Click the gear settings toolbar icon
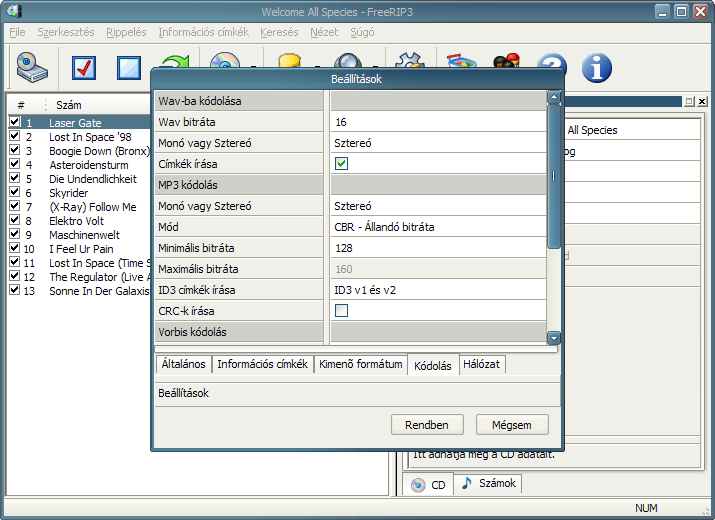Screen dimensions: 715x520 click(409, 60)
